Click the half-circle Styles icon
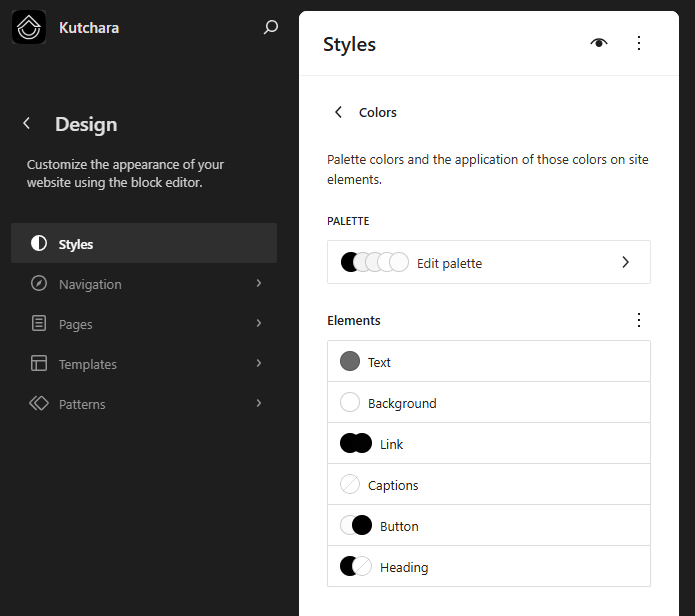The image size is (695, 616). pos(39,243)
